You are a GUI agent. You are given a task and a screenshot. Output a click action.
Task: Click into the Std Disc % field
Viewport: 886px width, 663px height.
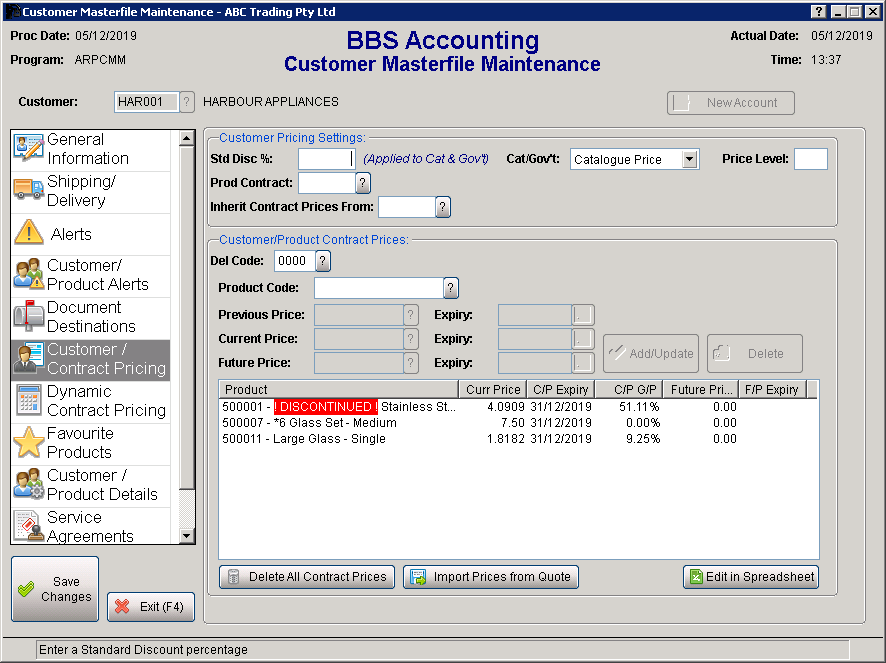(x=326, y=159)
